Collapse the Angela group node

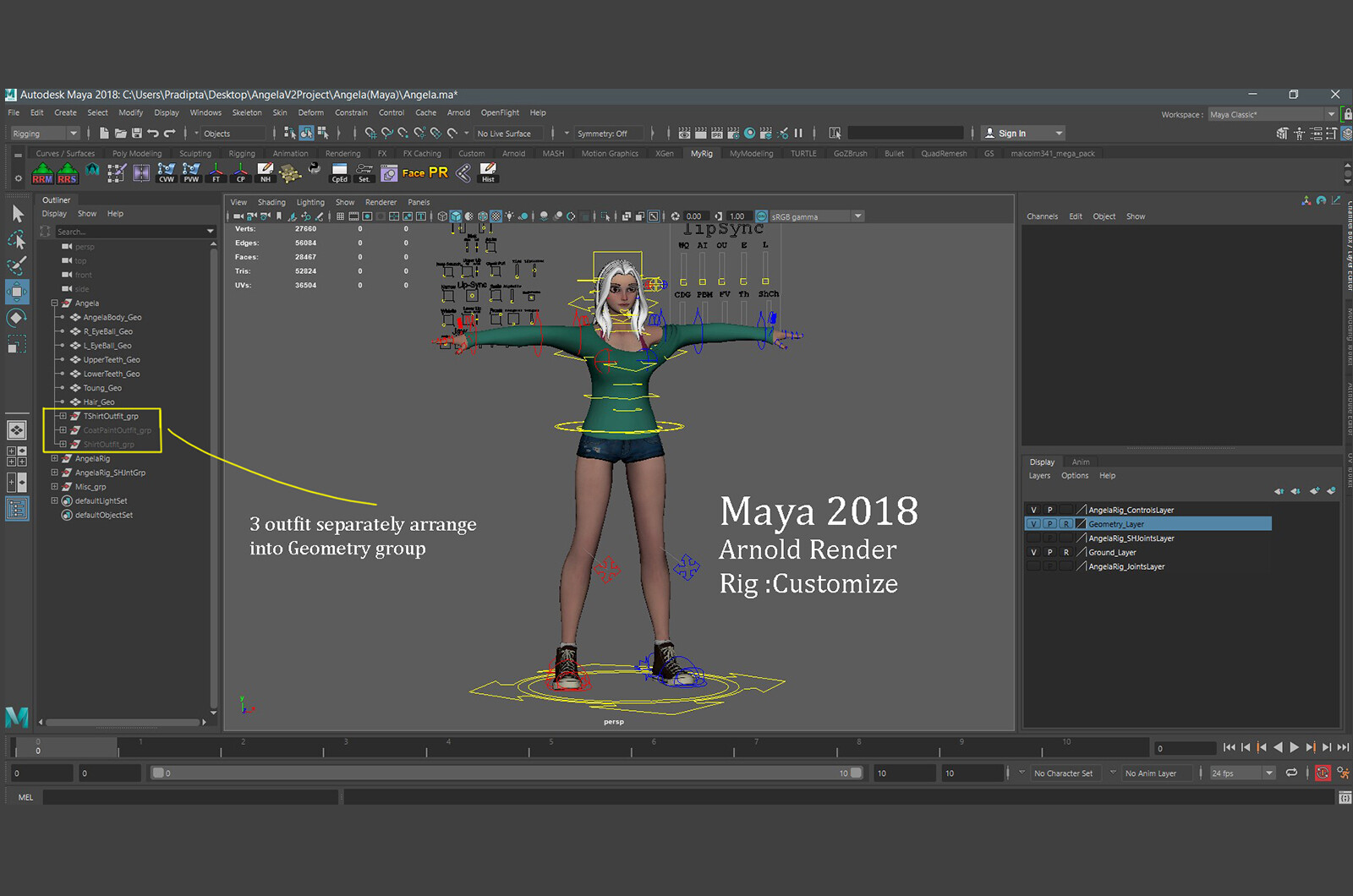(x=54, y=303)
